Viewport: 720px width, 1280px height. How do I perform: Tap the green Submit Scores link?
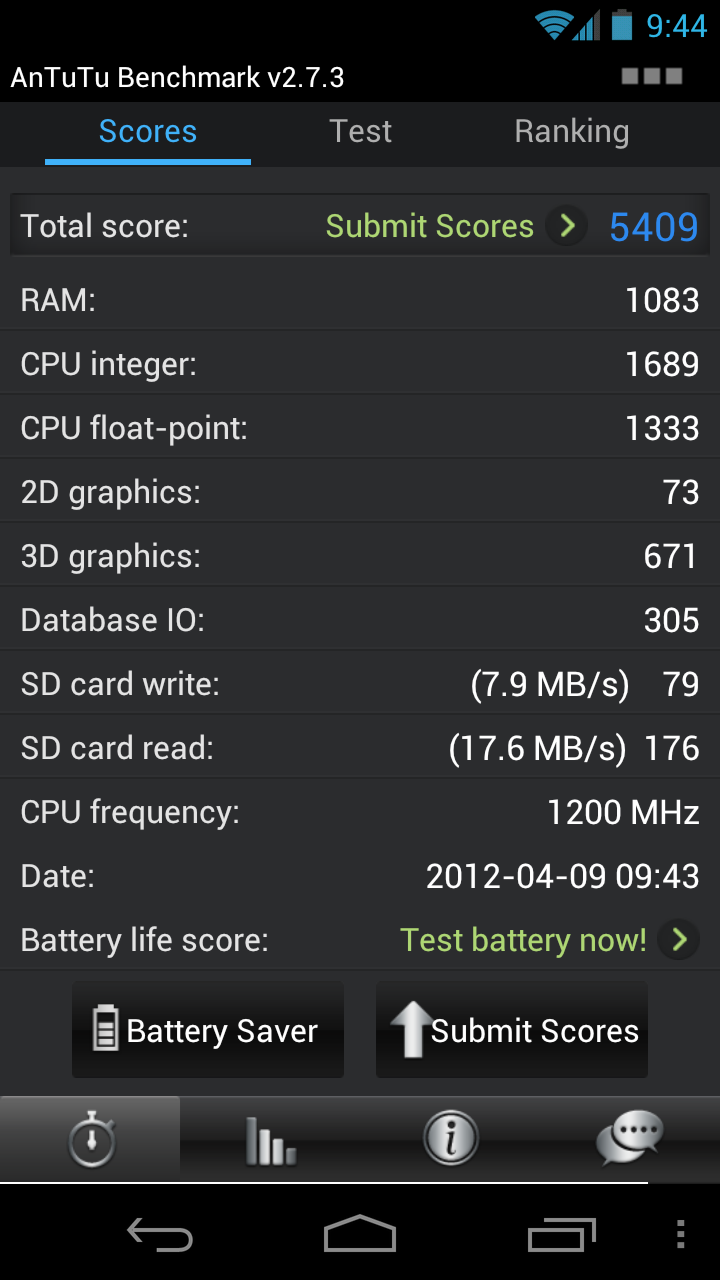tap(430, 226)
